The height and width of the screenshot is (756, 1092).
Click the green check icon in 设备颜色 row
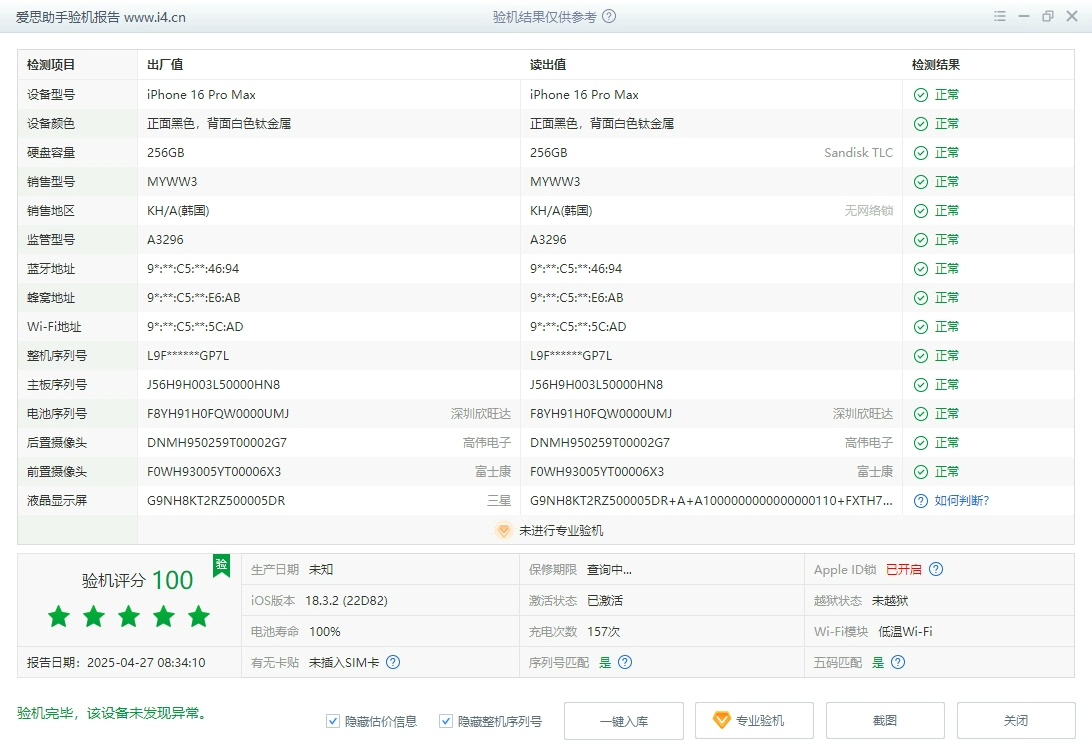[x=921, y=124]
